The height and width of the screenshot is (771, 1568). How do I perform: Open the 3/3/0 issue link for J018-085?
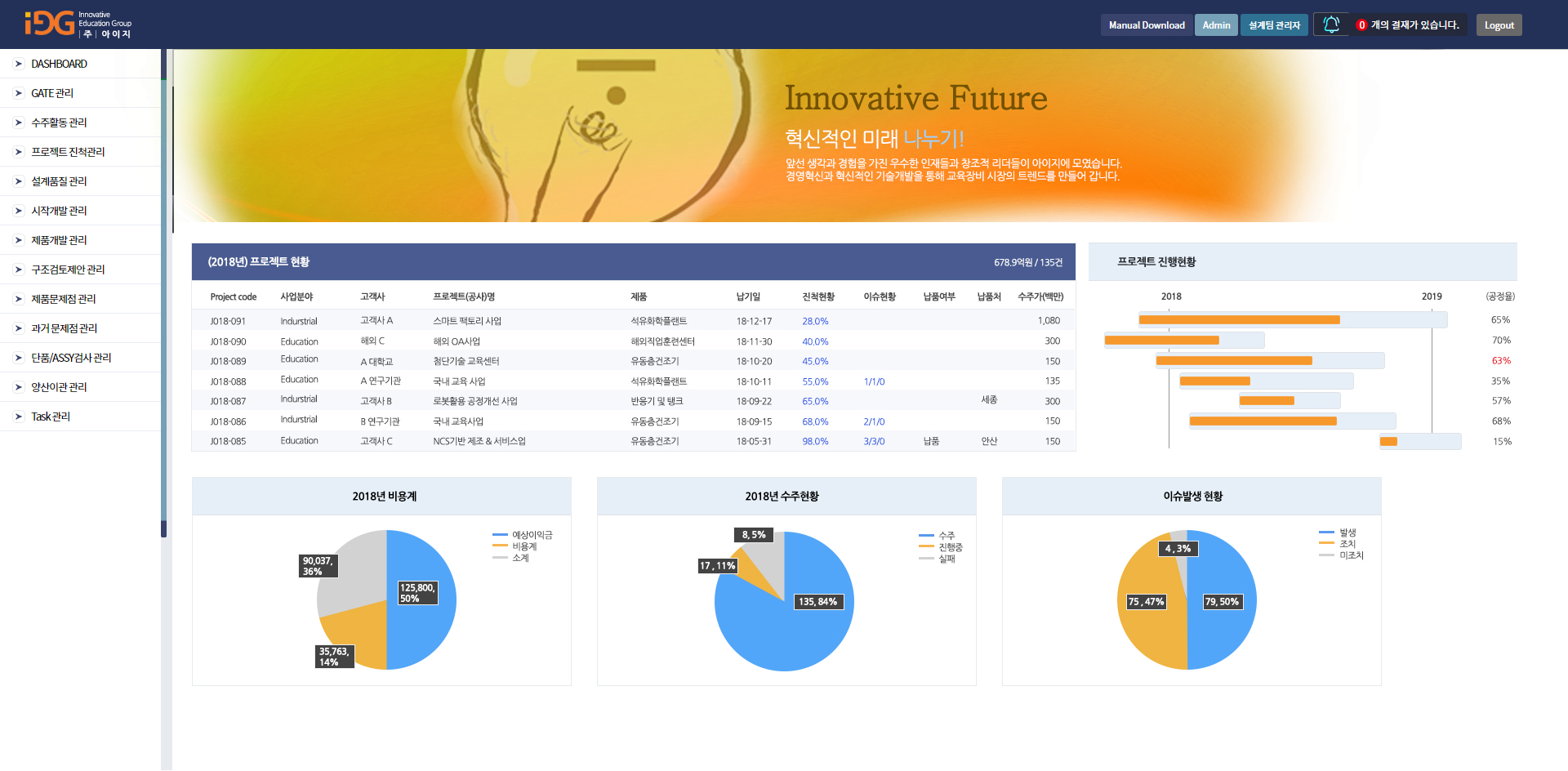coord(874,441)
